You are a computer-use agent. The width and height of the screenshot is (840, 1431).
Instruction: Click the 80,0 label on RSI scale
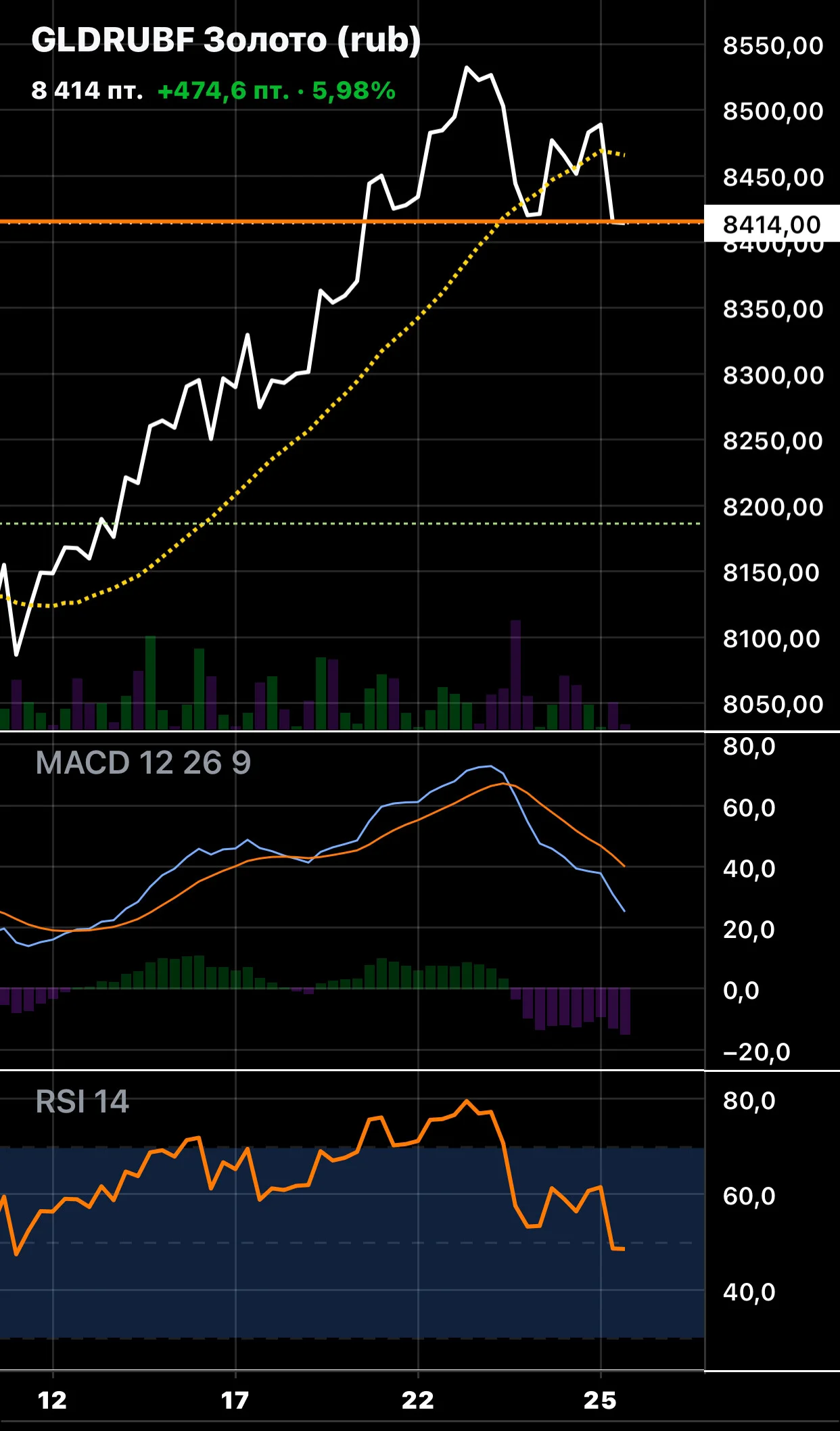(749, 1101)
